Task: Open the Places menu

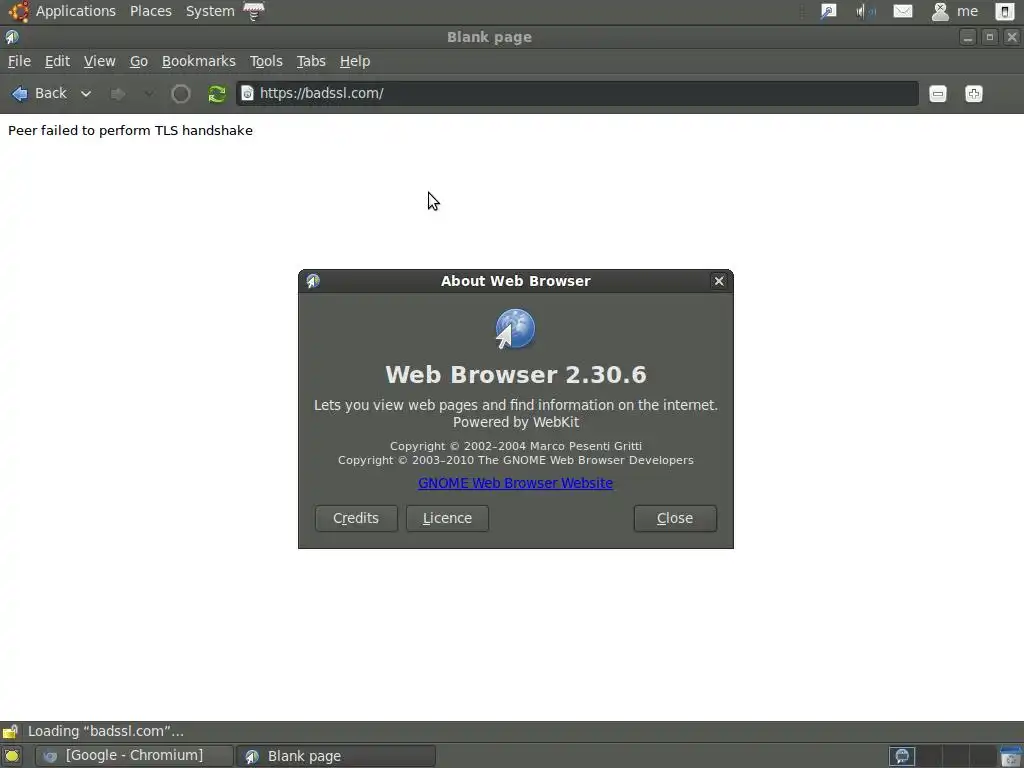Action: [x=151, y=11]
